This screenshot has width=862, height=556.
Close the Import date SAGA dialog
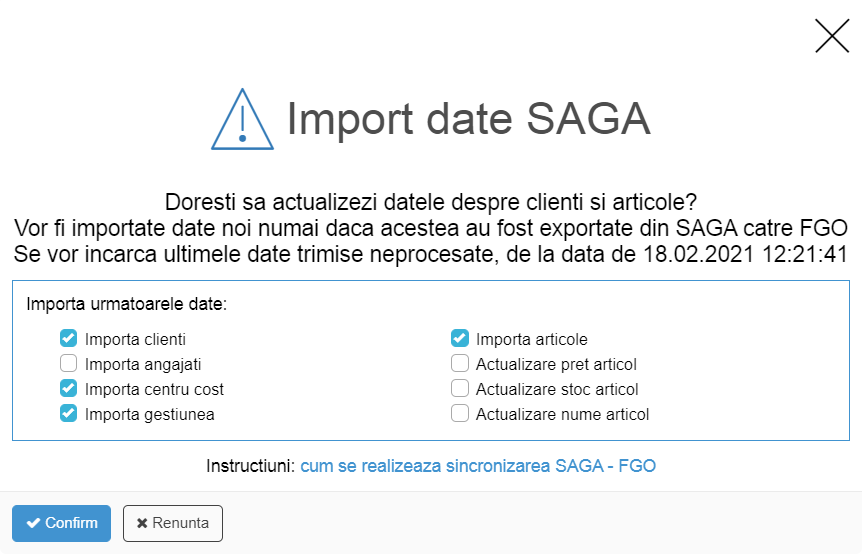tap(831, 35)
